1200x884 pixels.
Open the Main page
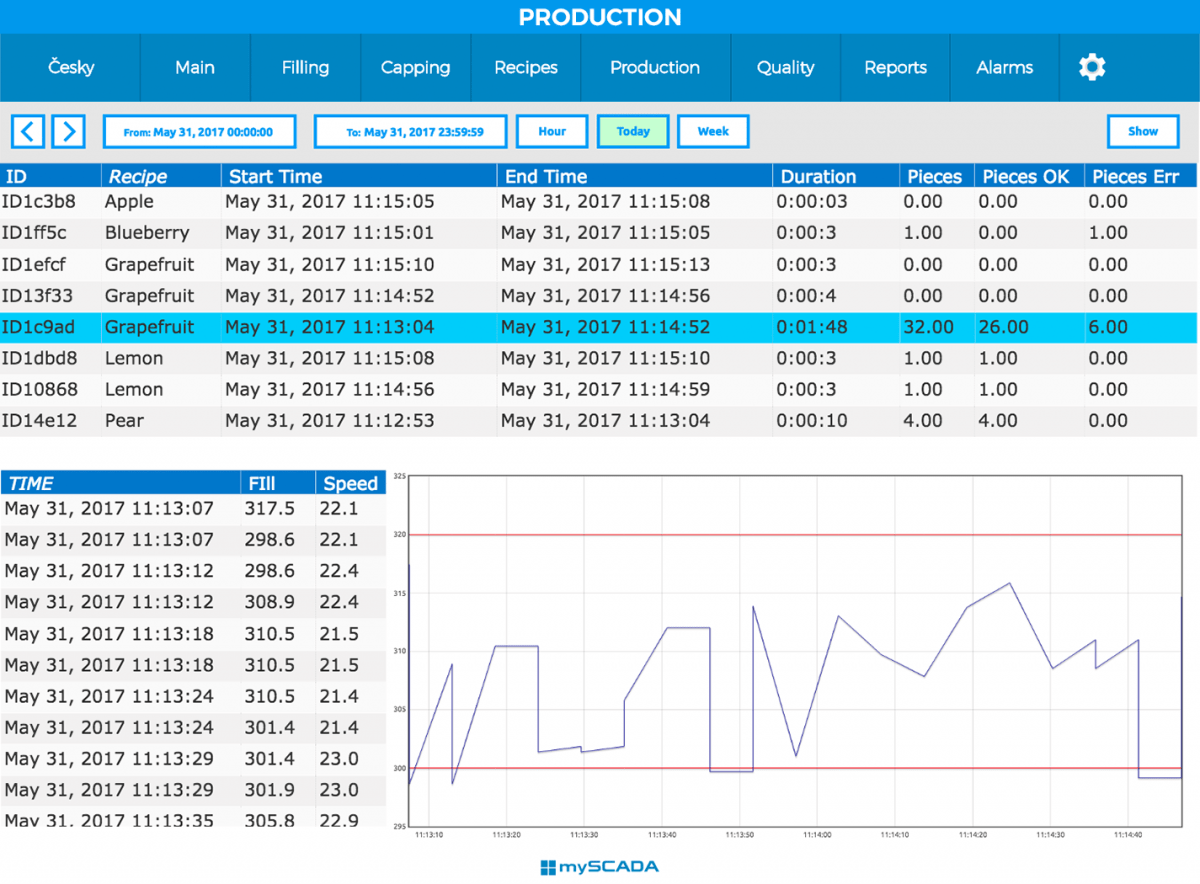pyautogui.click(x=195, y=67)
